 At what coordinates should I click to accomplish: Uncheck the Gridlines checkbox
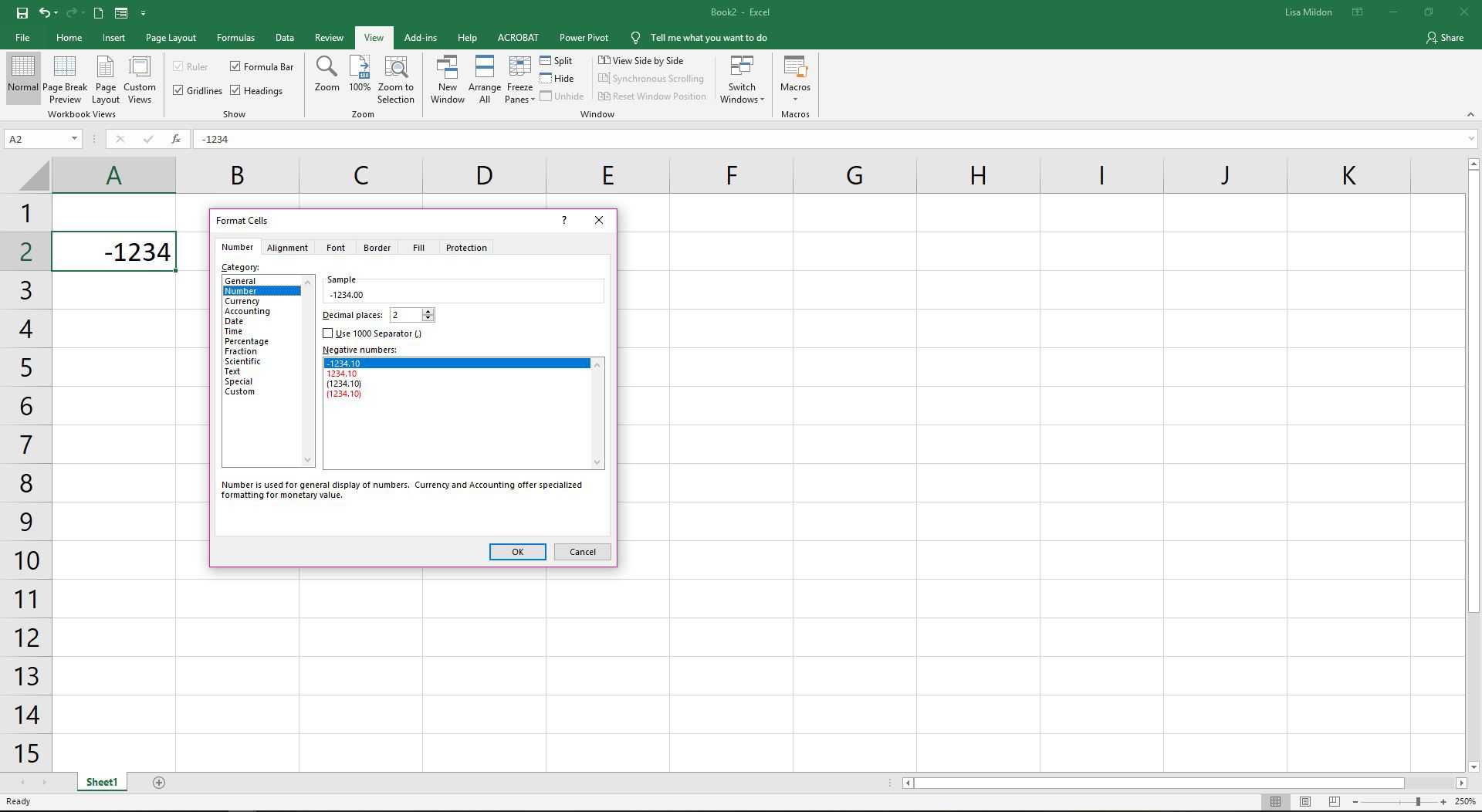point(178,90)
